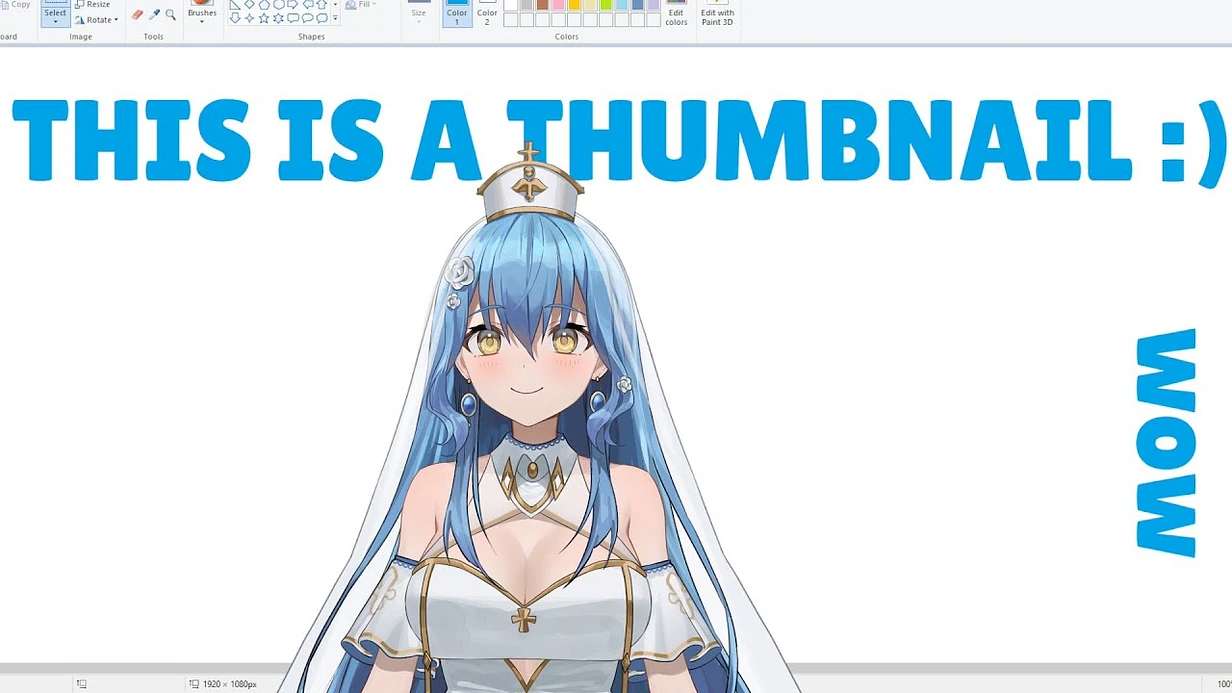The width and height of the screenshot is (1232, 693).
Task: Click the Resize button
Action: click(x=92, y=4)
